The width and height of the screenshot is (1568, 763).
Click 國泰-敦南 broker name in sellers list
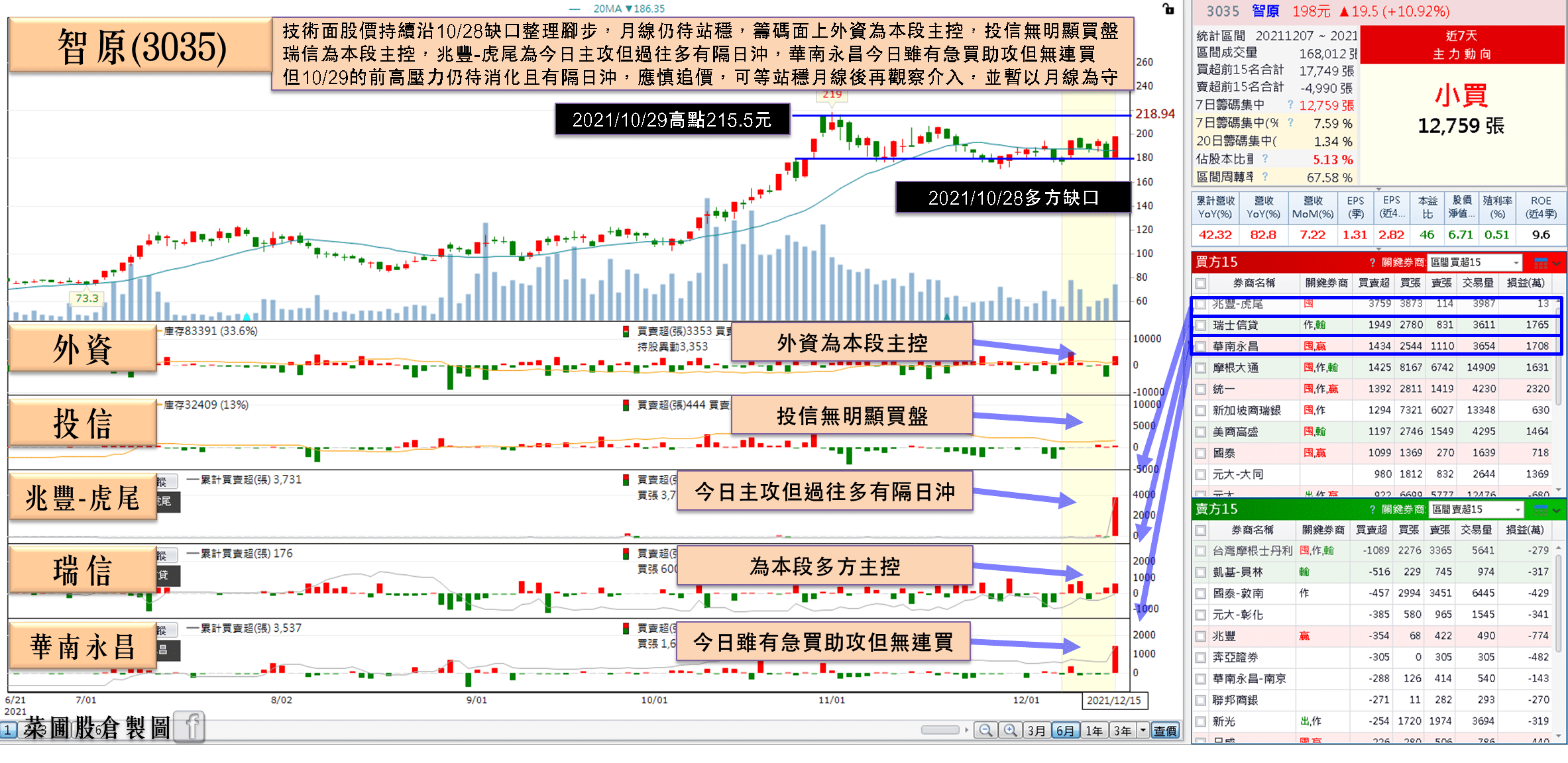pyautogui.click(x=1238, y=593)
